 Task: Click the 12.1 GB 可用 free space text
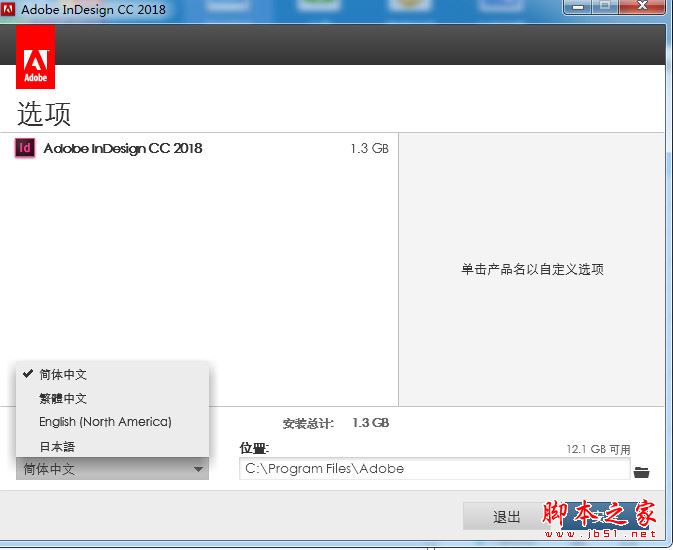(598, 450)
